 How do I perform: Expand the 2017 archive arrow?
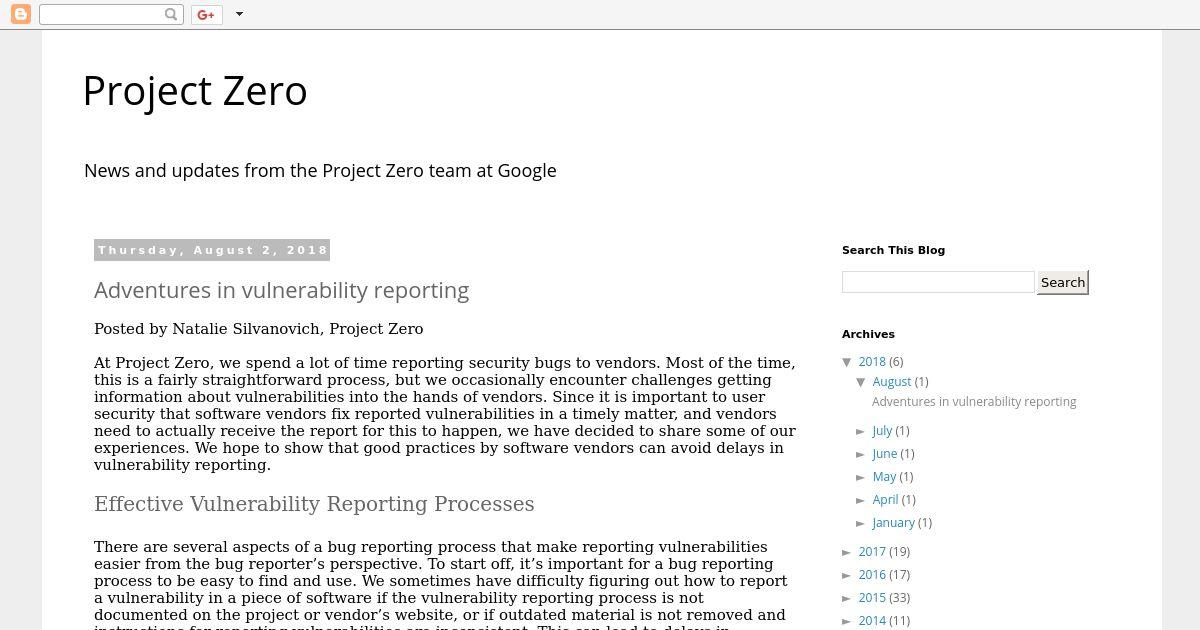pyautogui.click(x=848, y=552)
